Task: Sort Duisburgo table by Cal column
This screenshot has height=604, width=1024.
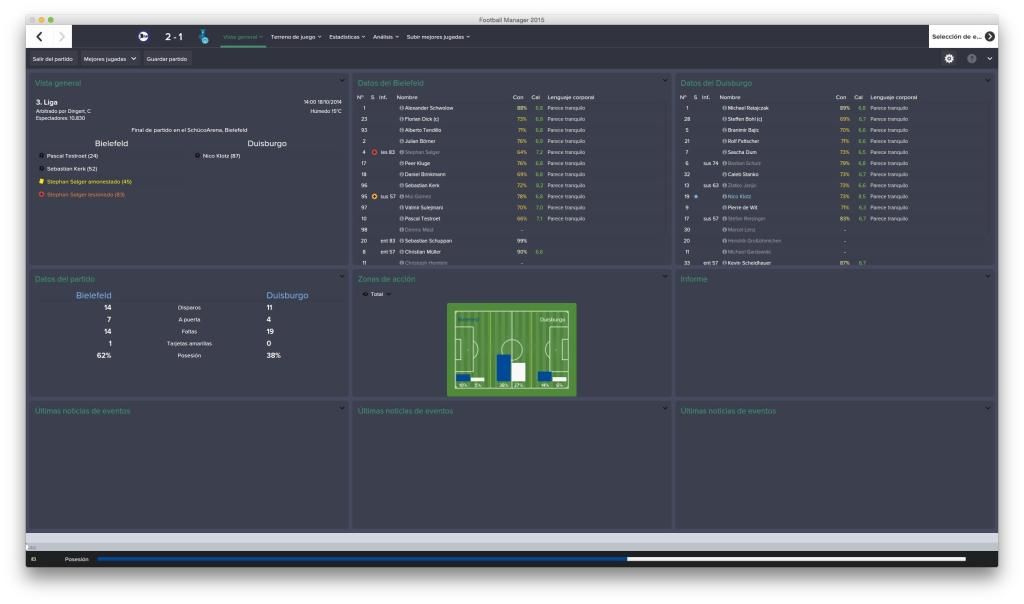Action: (858, 97)
